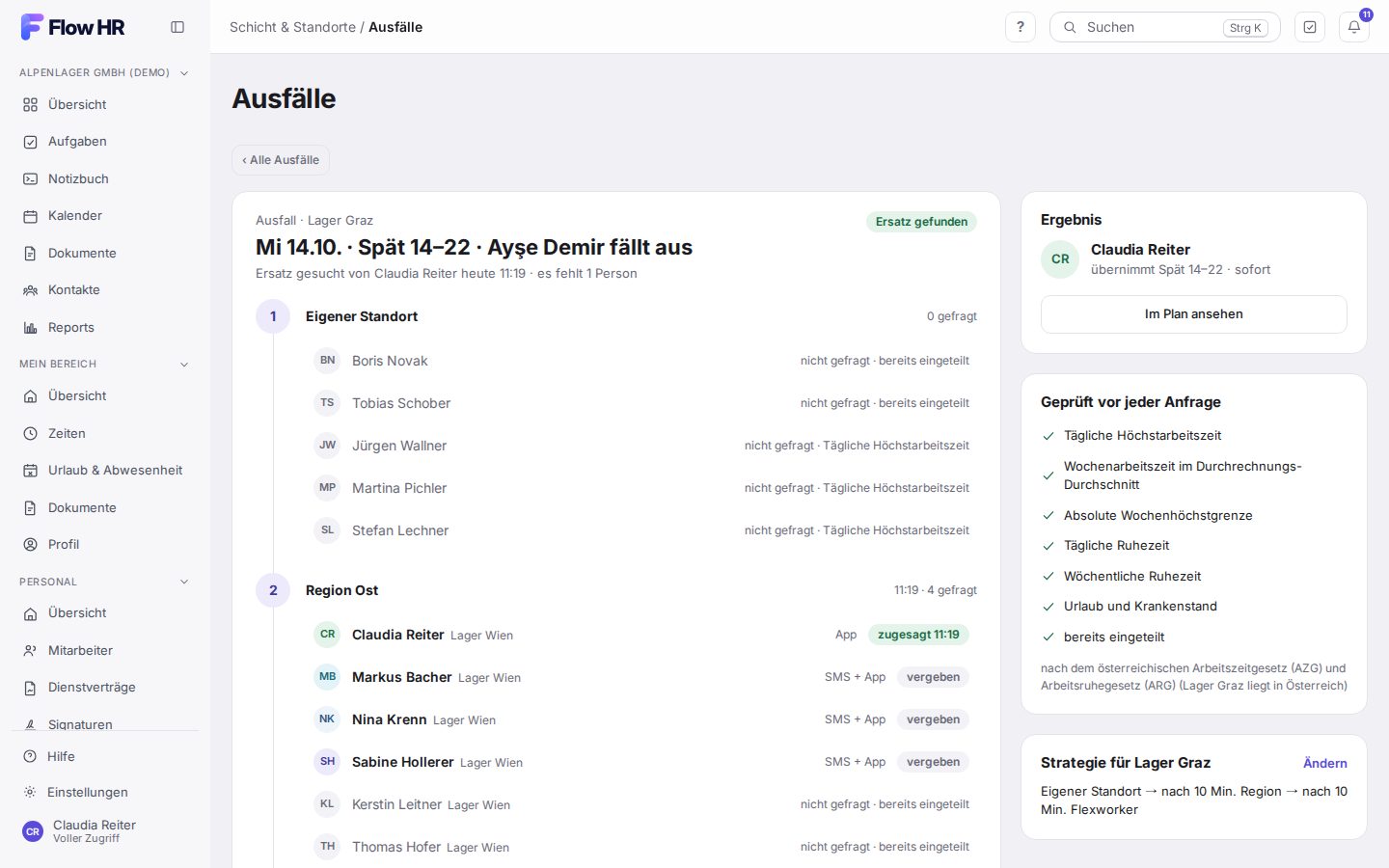
Task: Click the Suchen search field
Action: click(x=1164, y=27)
